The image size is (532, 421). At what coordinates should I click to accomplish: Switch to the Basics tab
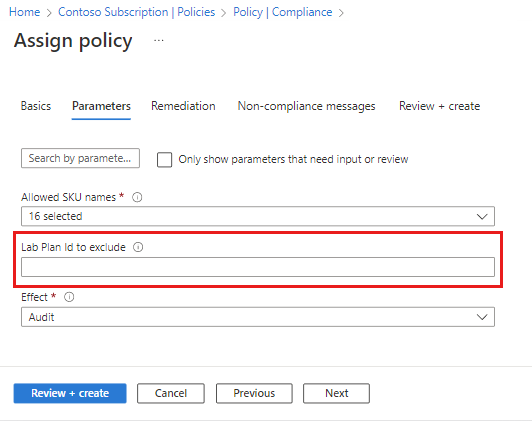coord(36,106)
